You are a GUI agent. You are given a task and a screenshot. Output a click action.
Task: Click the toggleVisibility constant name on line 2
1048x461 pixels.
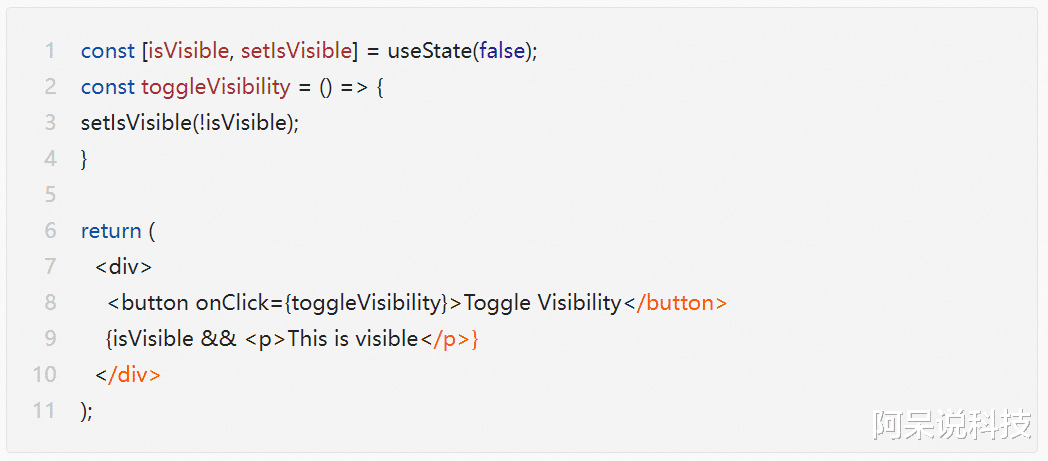(216, 88)
